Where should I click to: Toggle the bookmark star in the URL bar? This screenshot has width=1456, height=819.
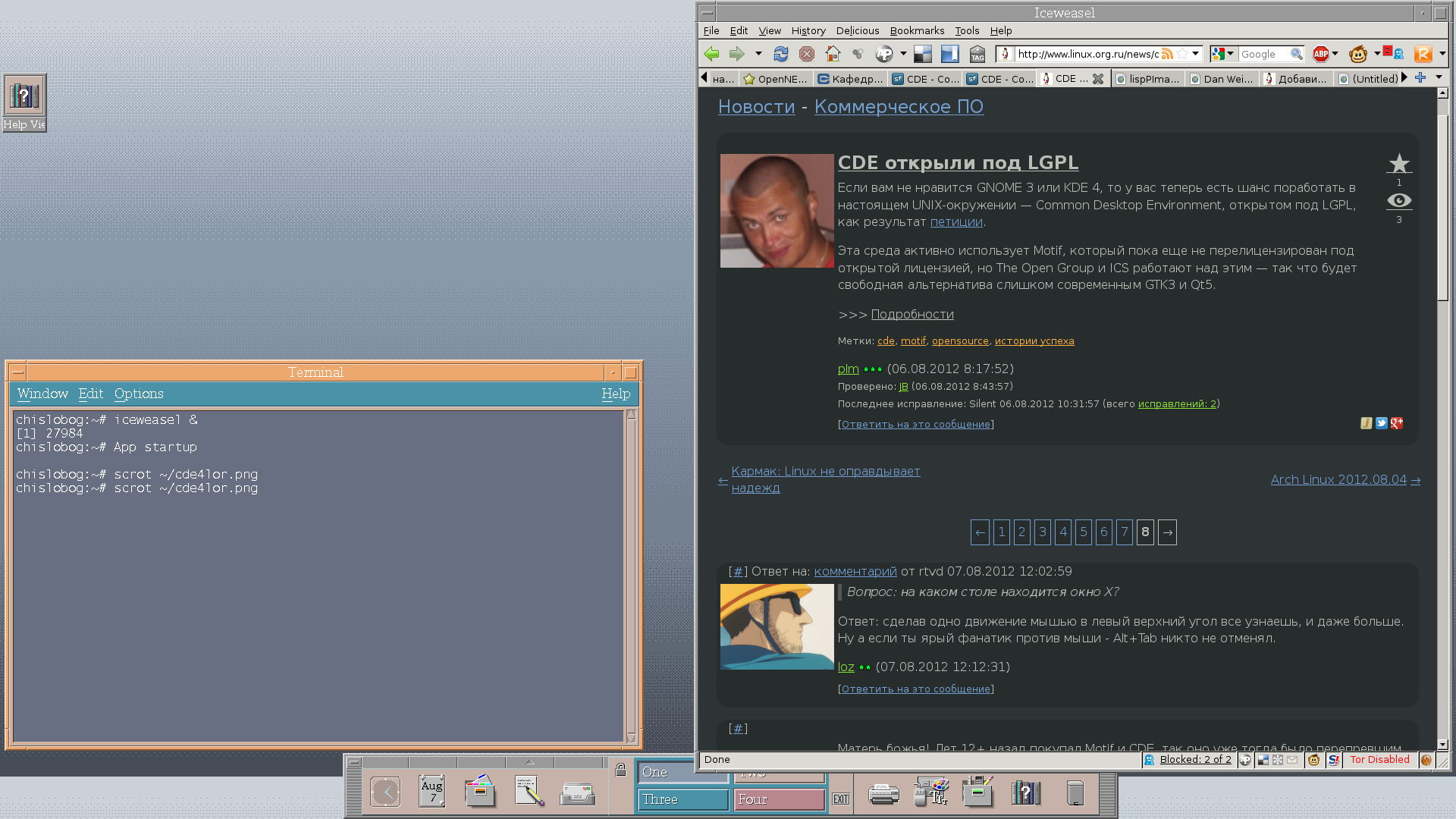(x=1182, y=54)
